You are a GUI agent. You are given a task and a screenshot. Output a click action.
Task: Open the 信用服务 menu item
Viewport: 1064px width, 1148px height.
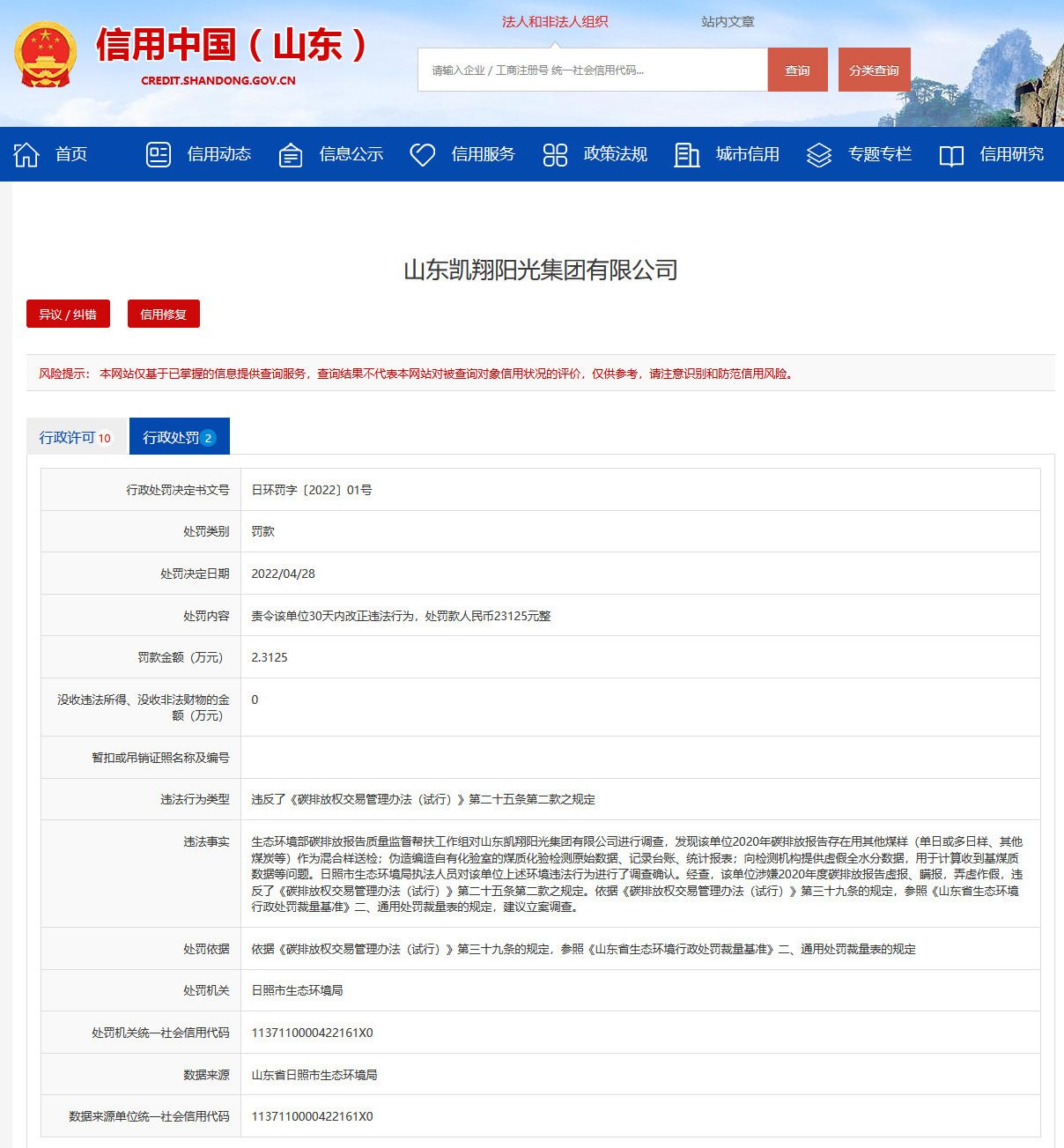[x=484, y=154]
